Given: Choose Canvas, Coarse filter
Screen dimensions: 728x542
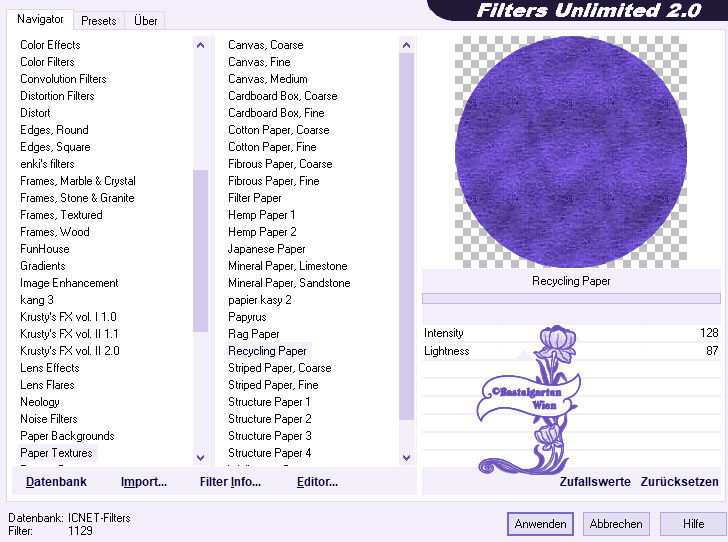Looking at the screenshot, I should (266, 45).
